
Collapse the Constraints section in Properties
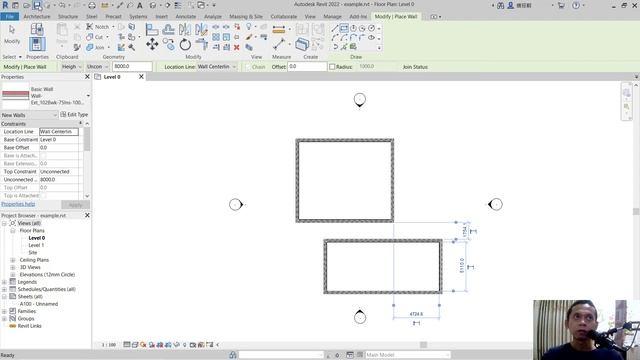point(80,123)
